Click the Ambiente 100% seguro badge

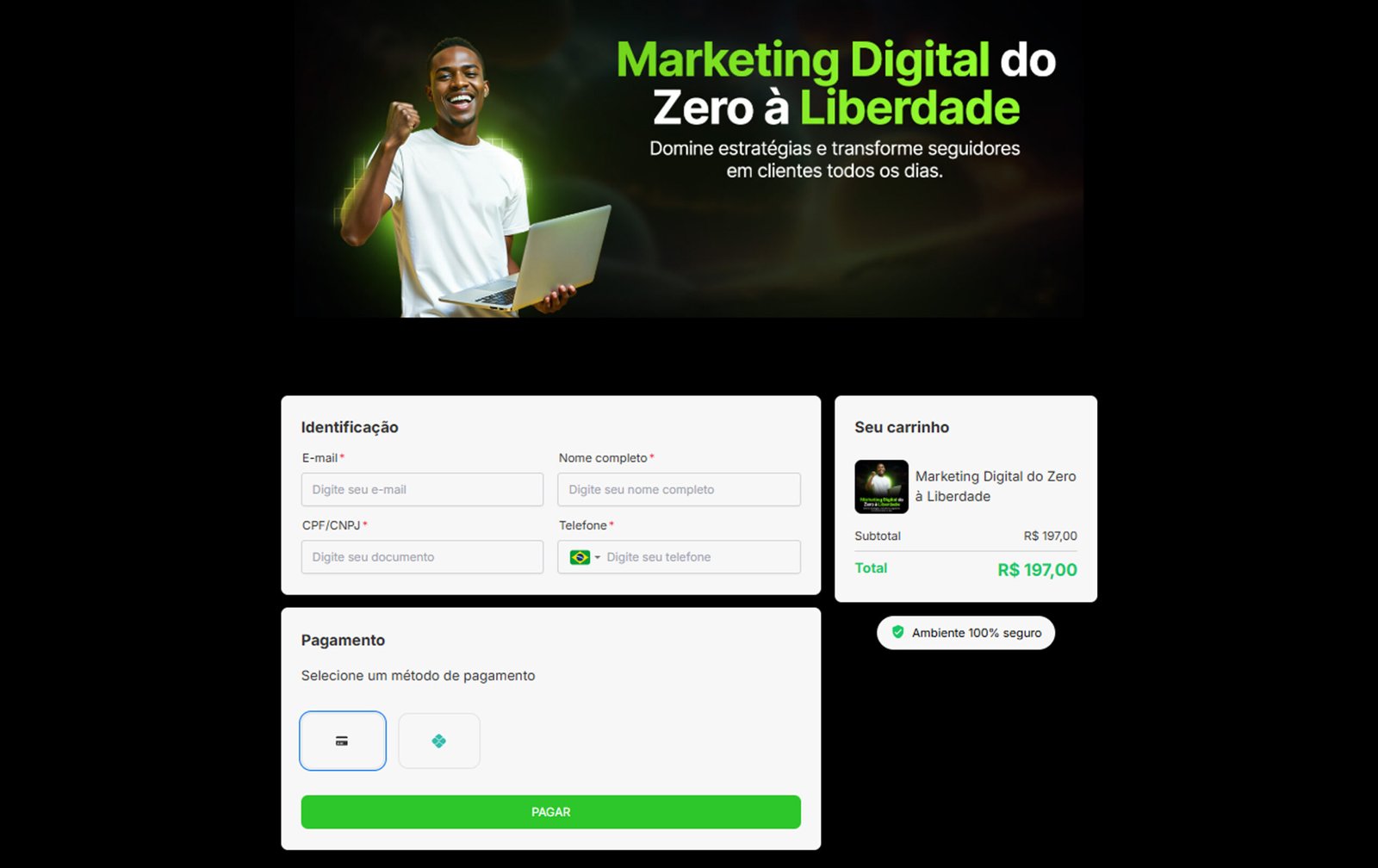click(x=965, y=633)
